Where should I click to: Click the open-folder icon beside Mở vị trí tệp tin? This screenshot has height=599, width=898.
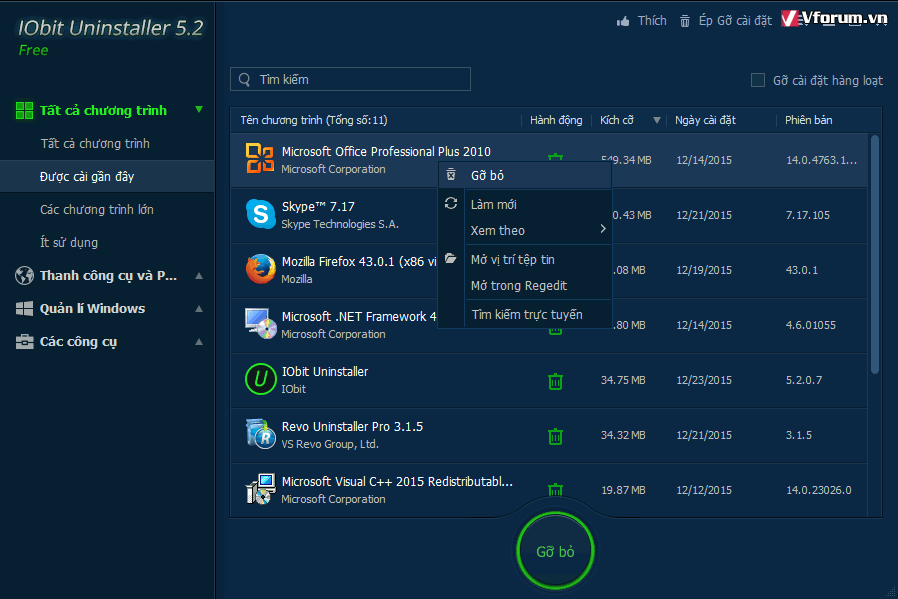(451, 258)
